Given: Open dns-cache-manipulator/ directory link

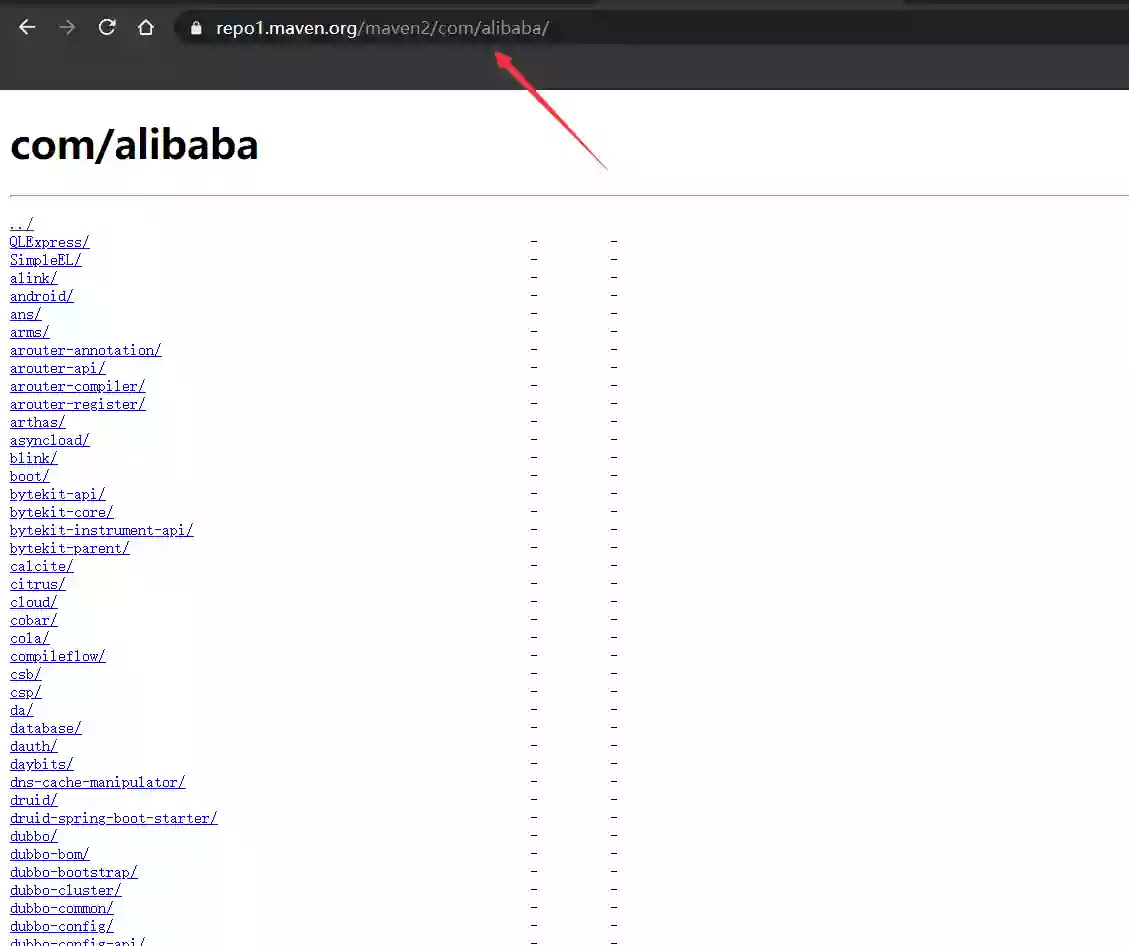Looking at the screenshot, I should 98,782.
